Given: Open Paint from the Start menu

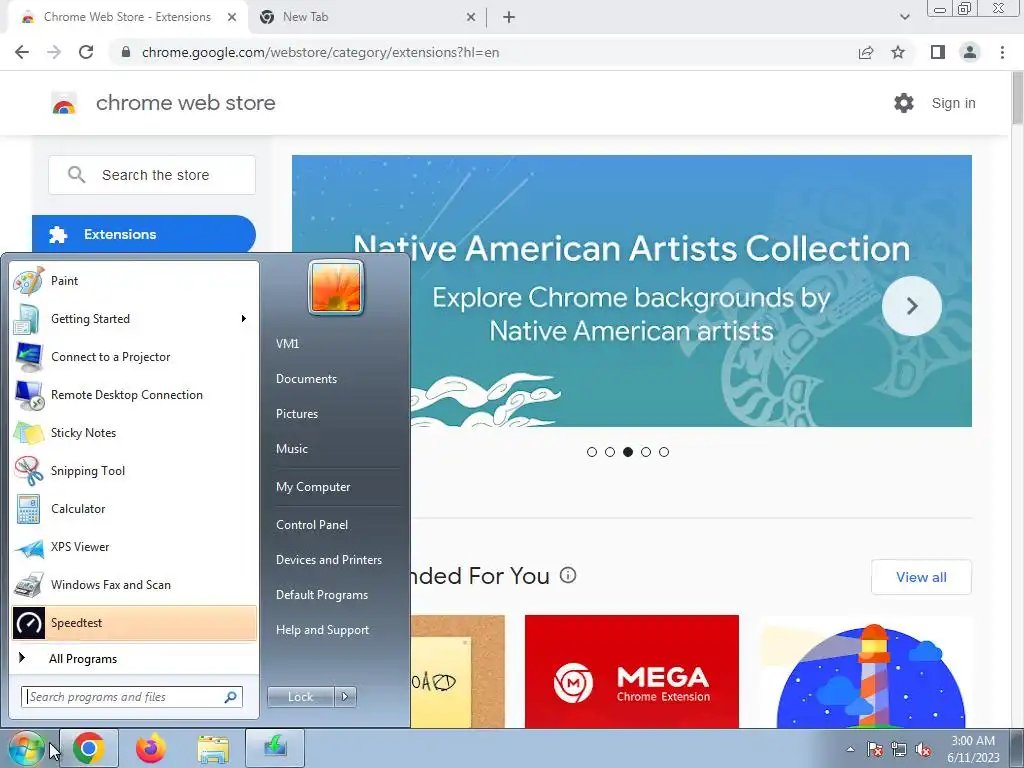Looking at the screenshot, I should pos(134,281).
